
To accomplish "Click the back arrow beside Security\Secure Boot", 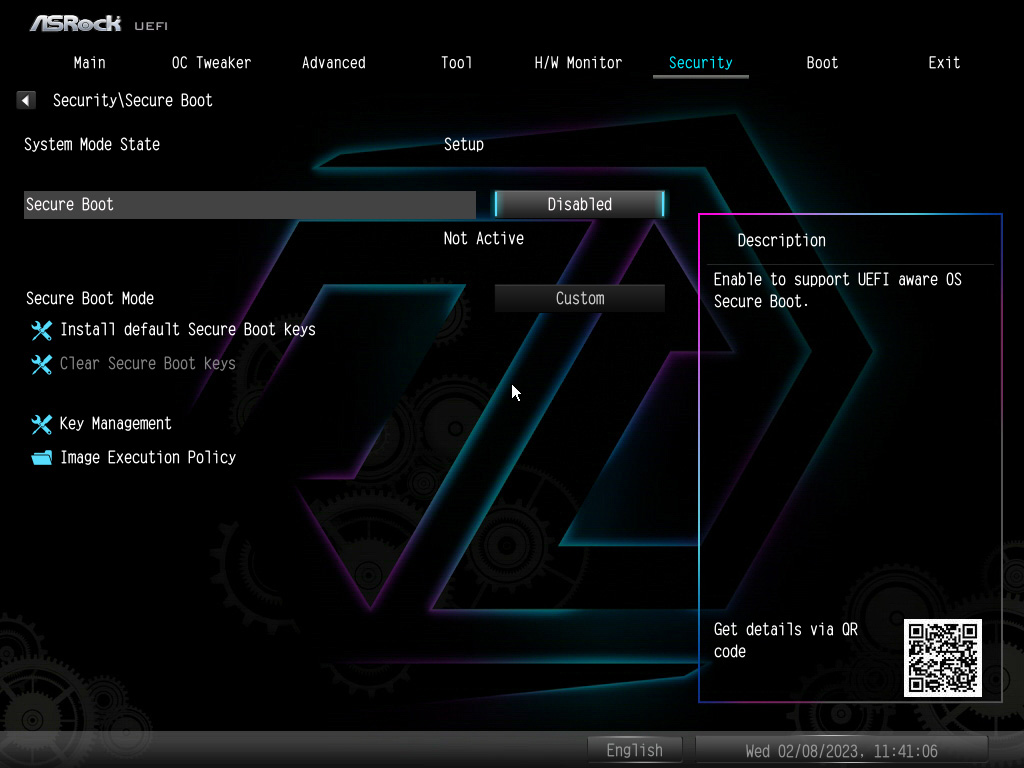I will 25,100.
